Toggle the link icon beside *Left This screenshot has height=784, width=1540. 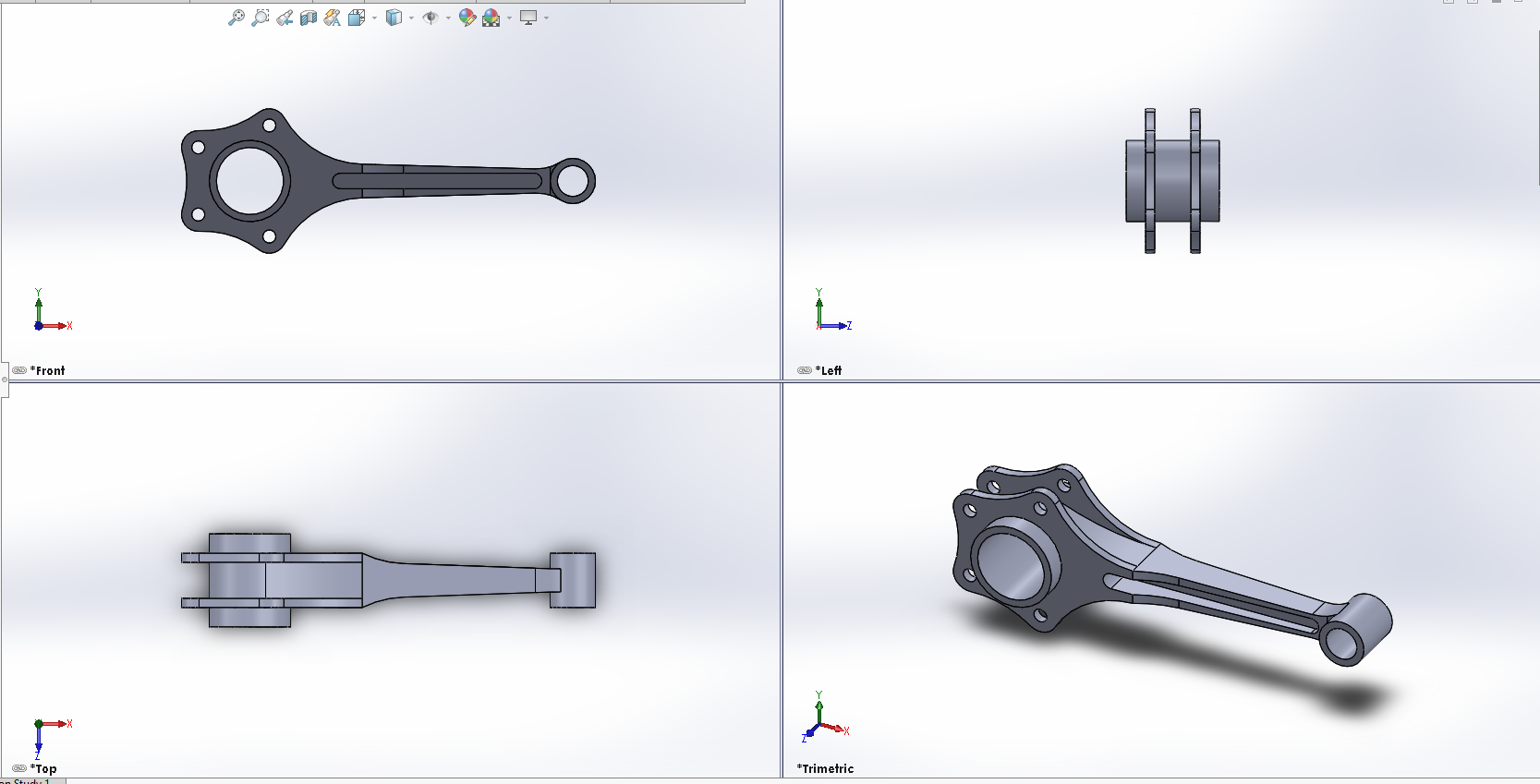805,370
